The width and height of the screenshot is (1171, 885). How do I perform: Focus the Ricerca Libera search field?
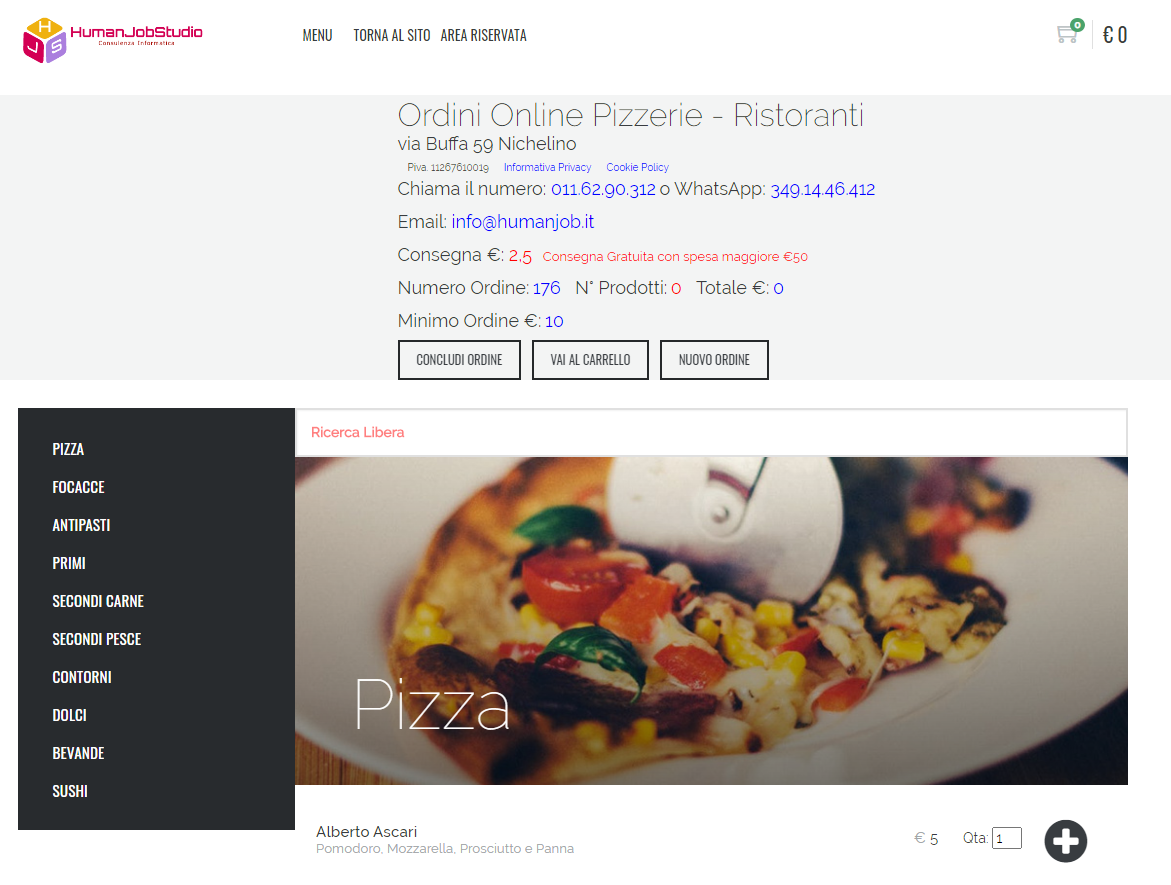[x=711, y=432]
